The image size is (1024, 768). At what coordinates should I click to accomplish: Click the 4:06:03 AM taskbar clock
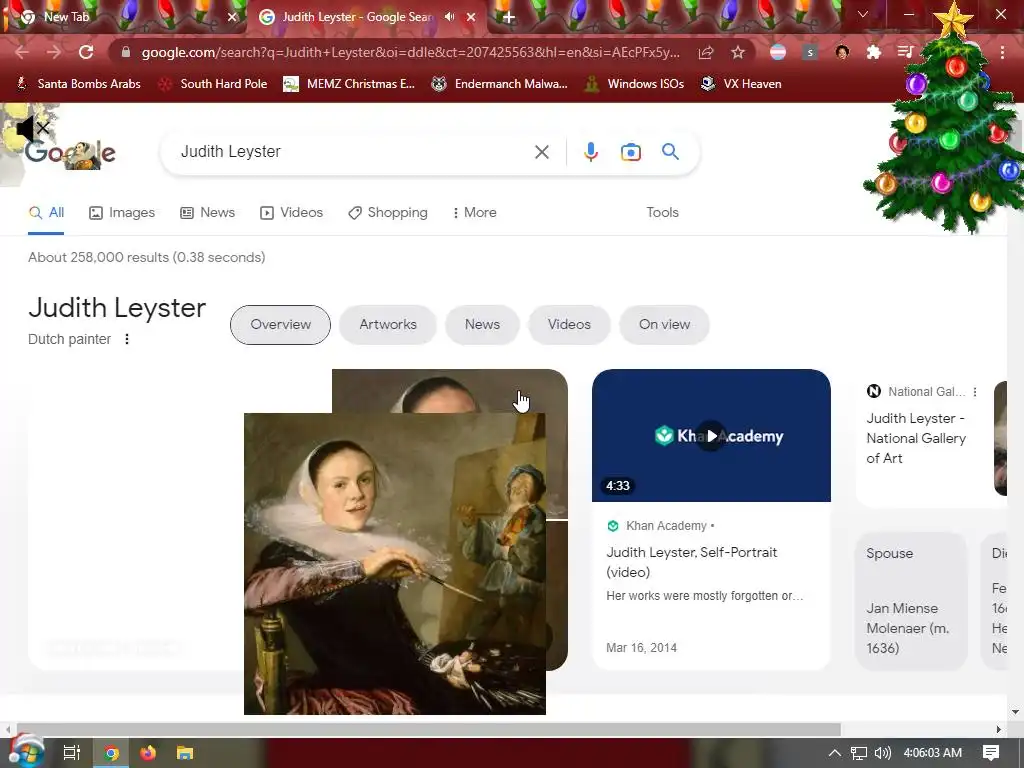tap(933, 753)
